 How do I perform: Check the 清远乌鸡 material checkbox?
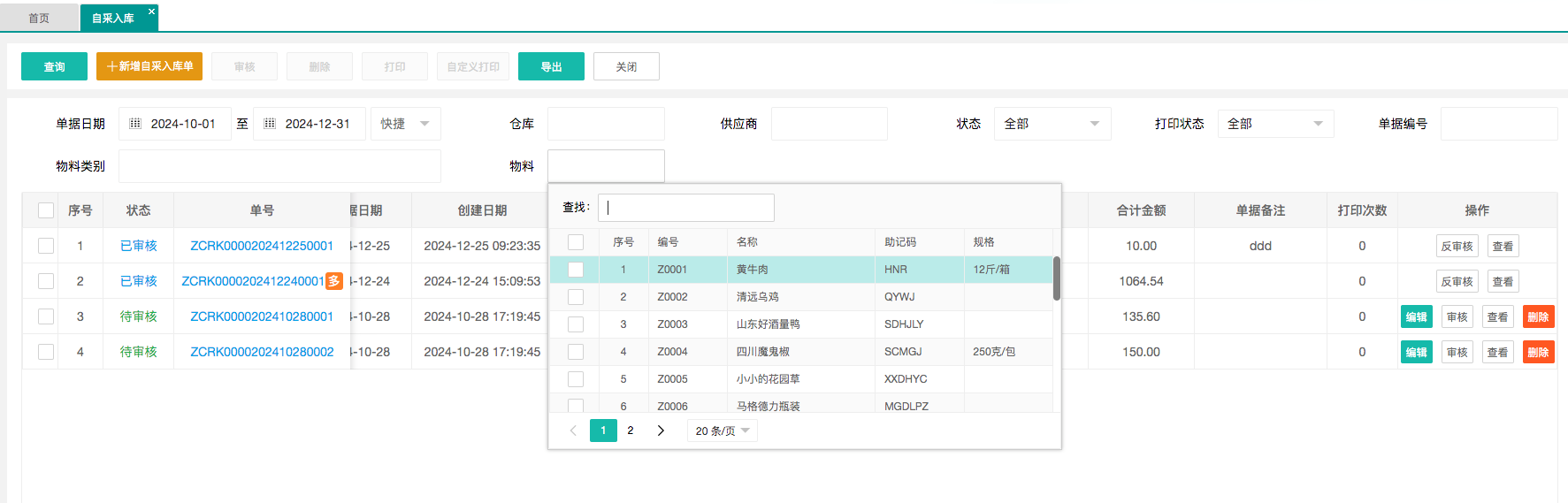[x=576, y=297]
